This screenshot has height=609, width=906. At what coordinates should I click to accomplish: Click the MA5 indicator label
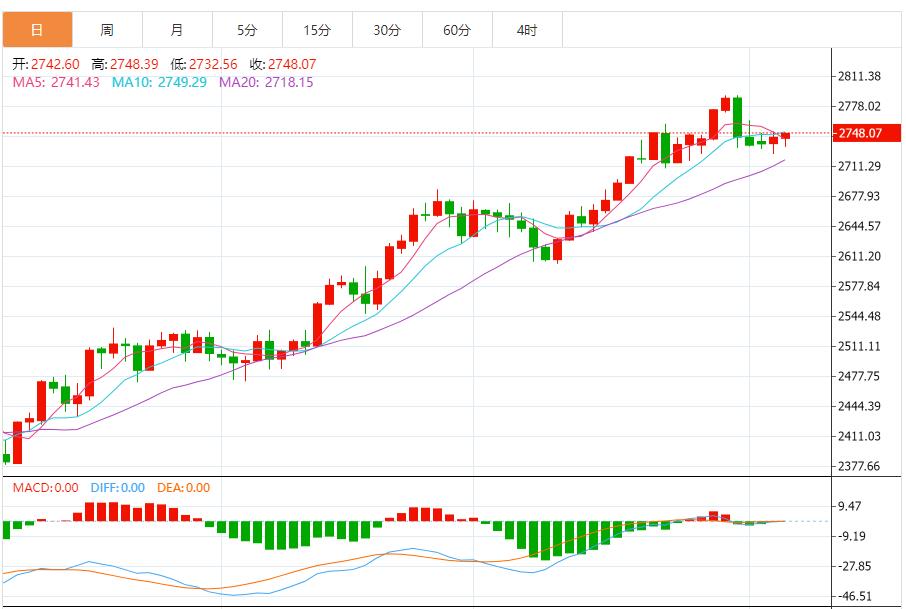56,82
